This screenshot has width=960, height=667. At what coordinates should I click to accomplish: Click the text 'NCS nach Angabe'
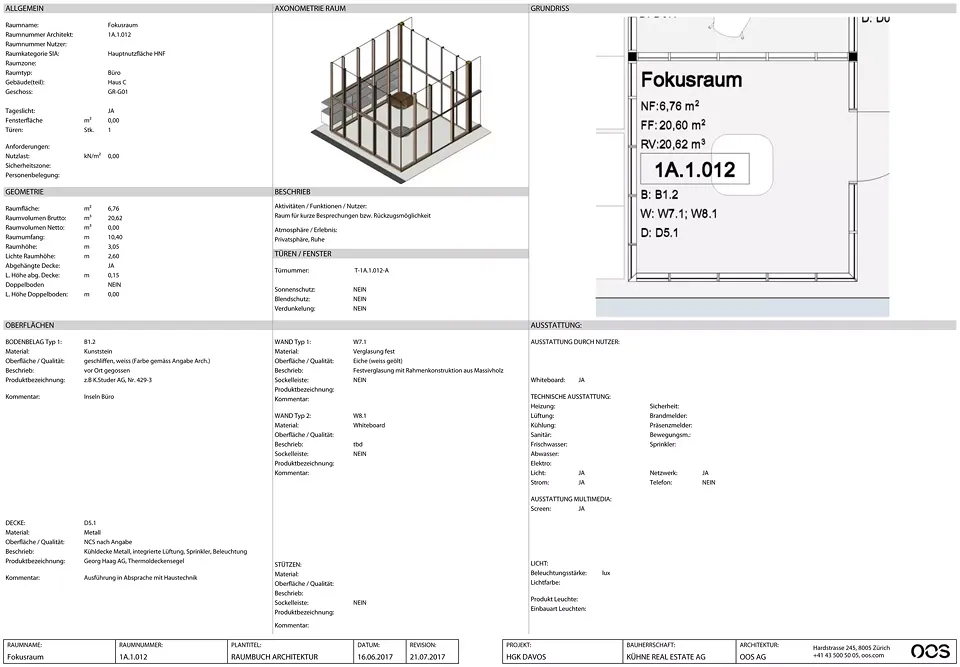[x=108, y=542]
